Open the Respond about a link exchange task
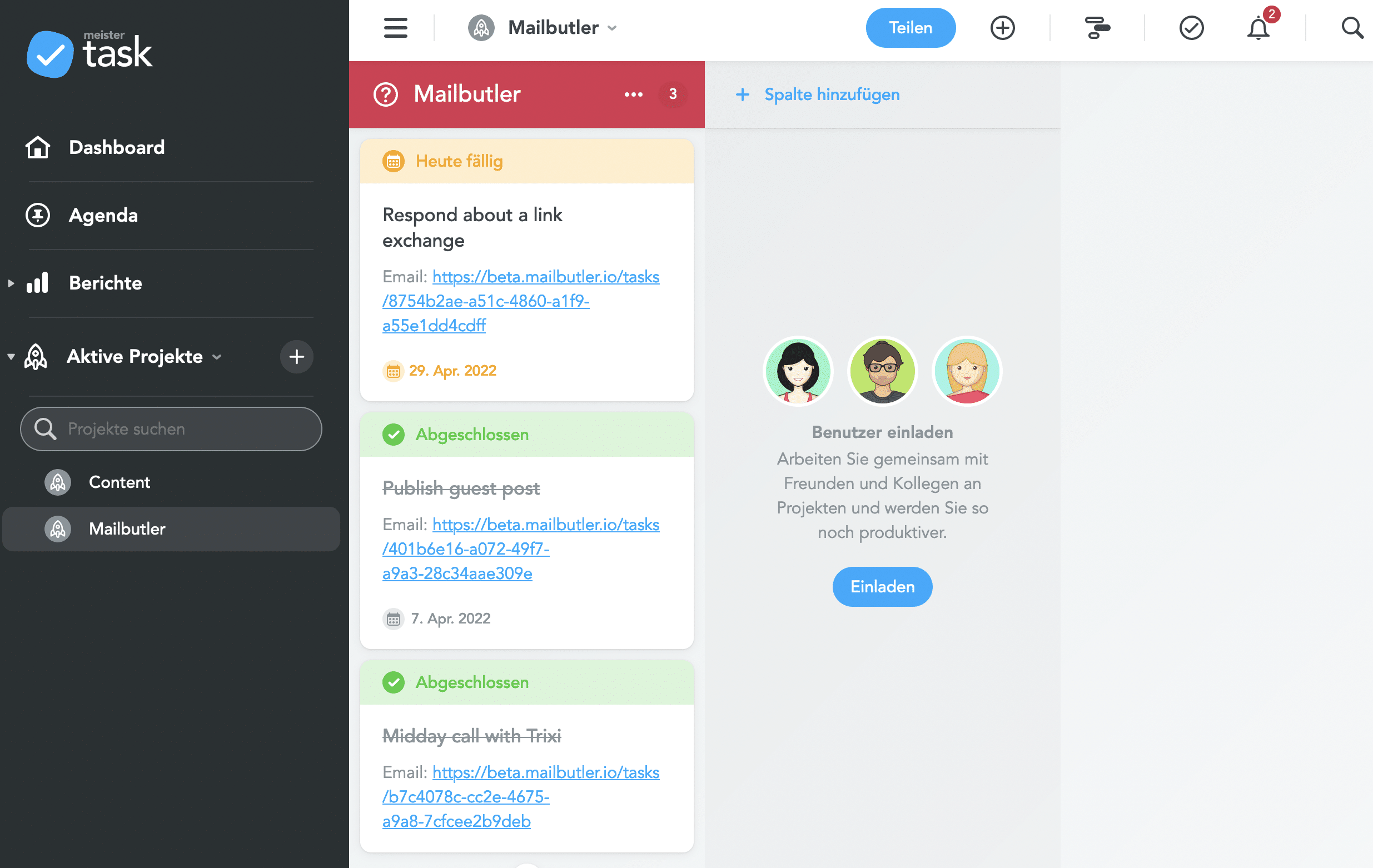This screenshot has width=1373, height=868. click(x=472, y=227)
